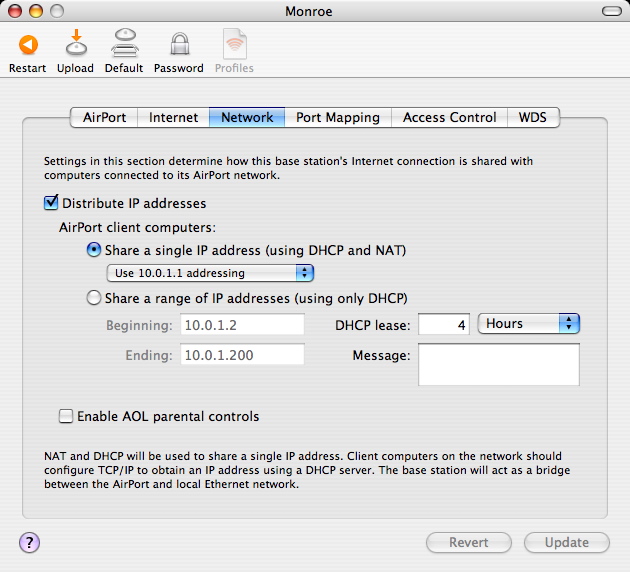The width and height of the screenshot is (630, 572).
Task: Enable AOL parental controls checkbox
Action: coord(66,416)
